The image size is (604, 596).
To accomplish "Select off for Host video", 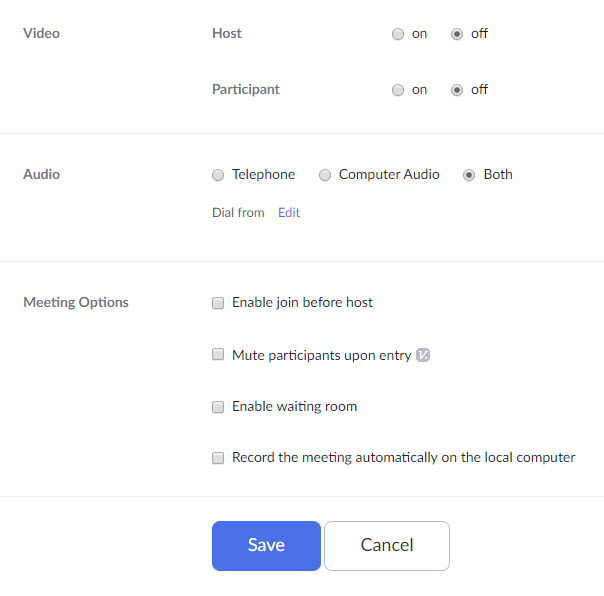I will (457, 34).
